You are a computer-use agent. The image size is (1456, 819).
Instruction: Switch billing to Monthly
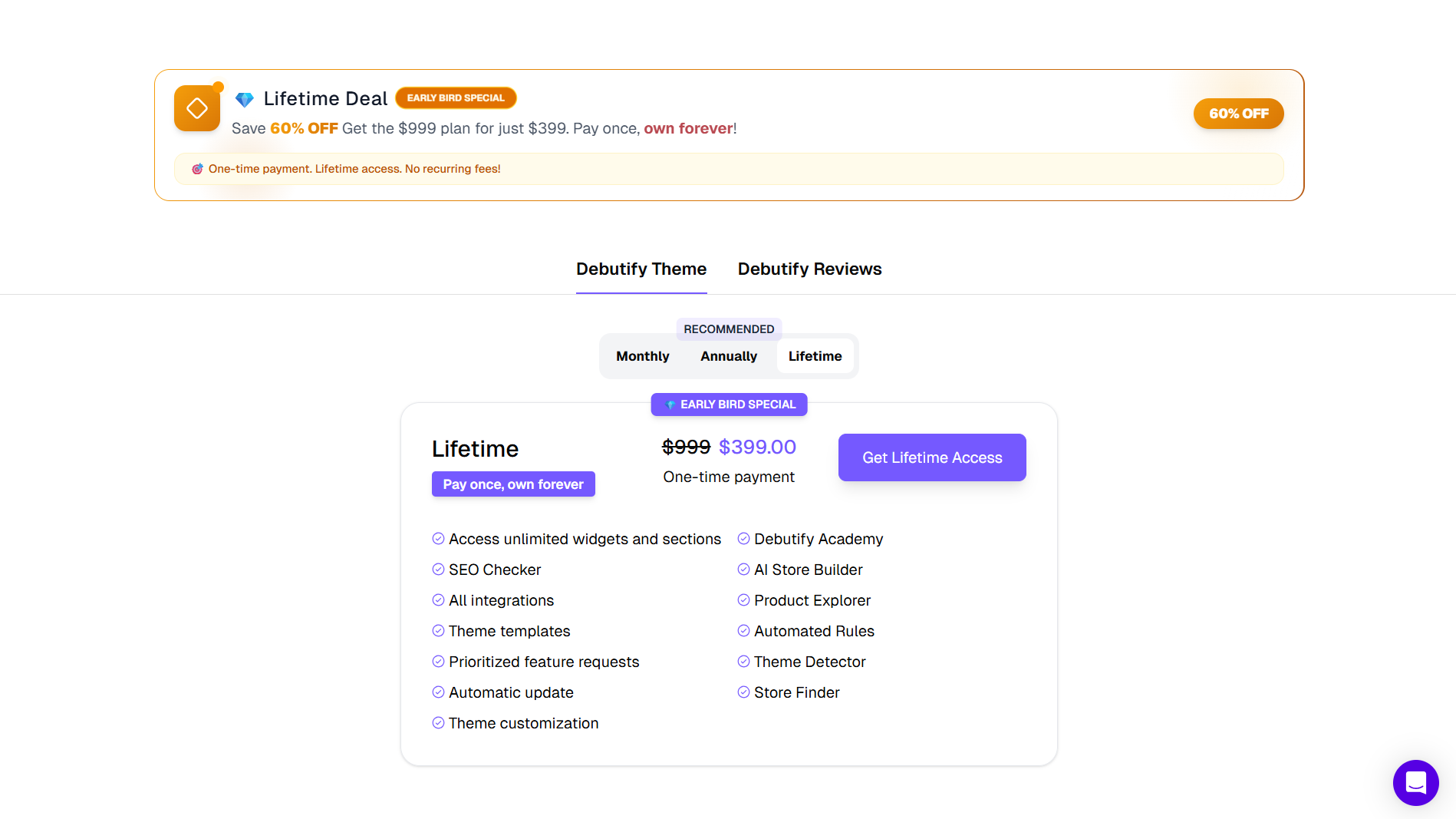click(642, 355)
